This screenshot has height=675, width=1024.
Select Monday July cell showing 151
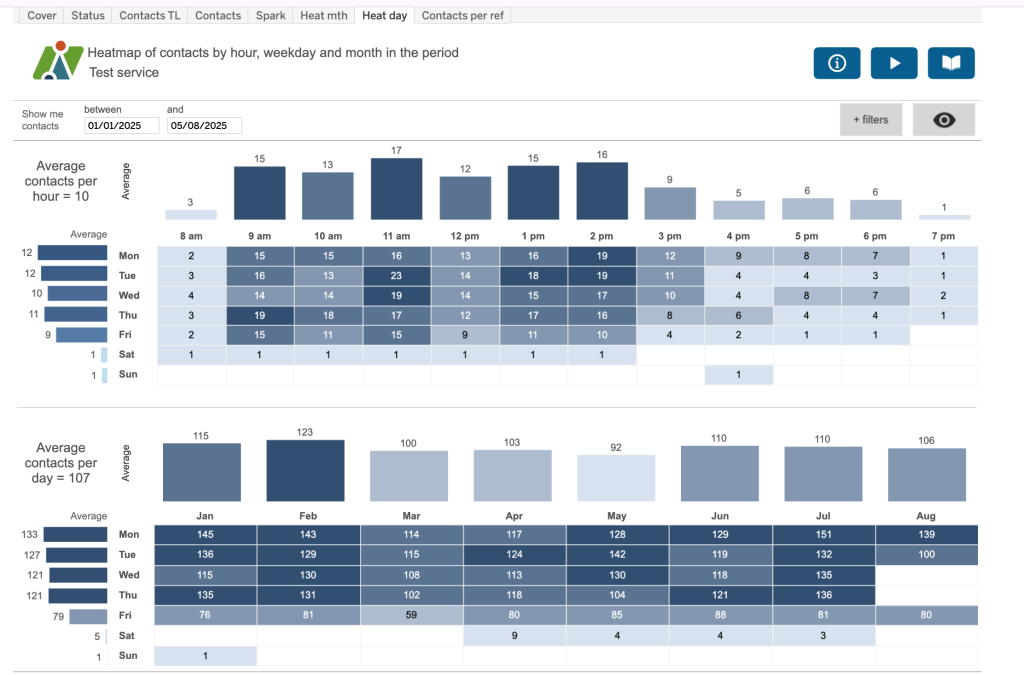tap(824, 535)
